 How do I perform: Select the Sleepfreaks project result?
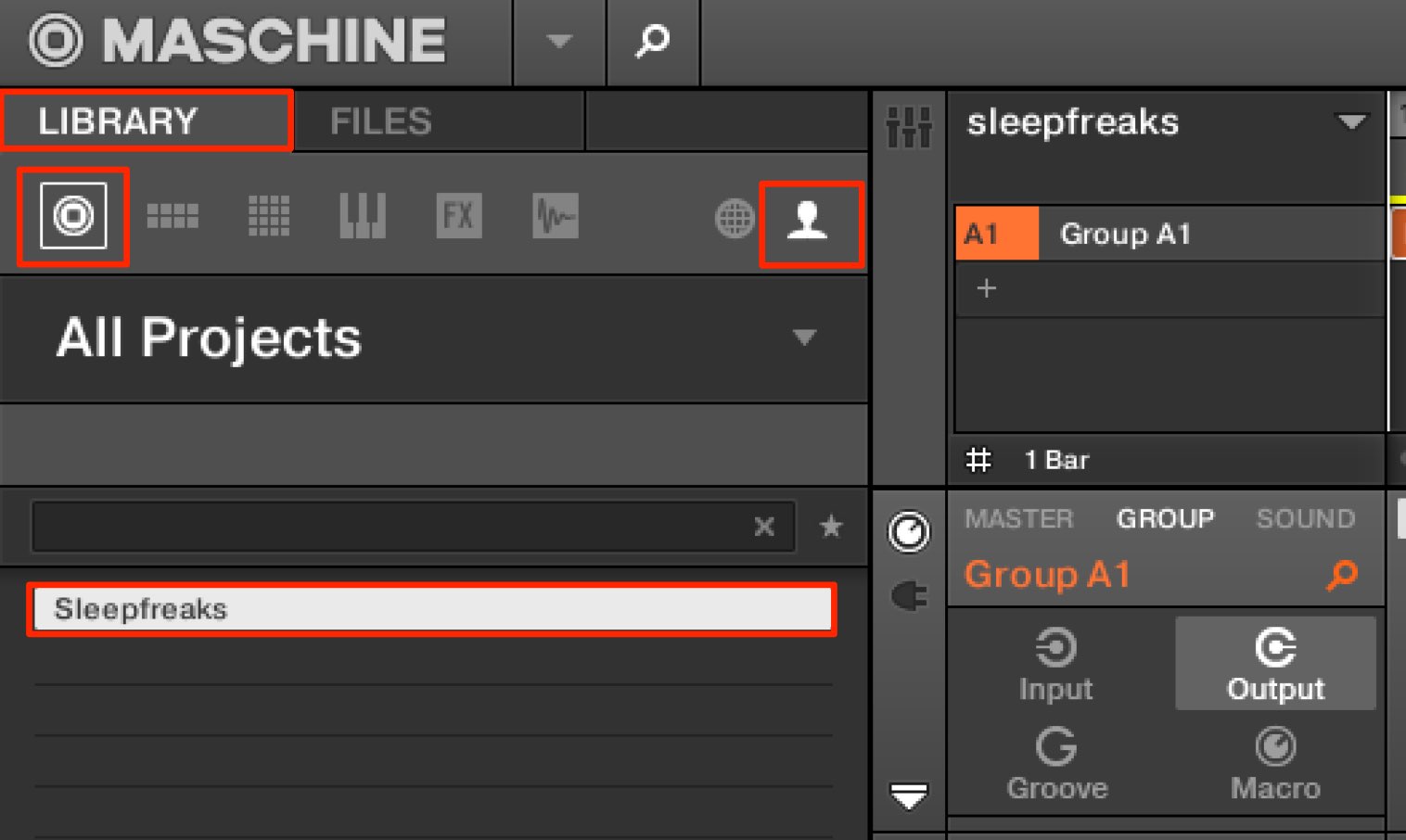(x=433, y=609)
